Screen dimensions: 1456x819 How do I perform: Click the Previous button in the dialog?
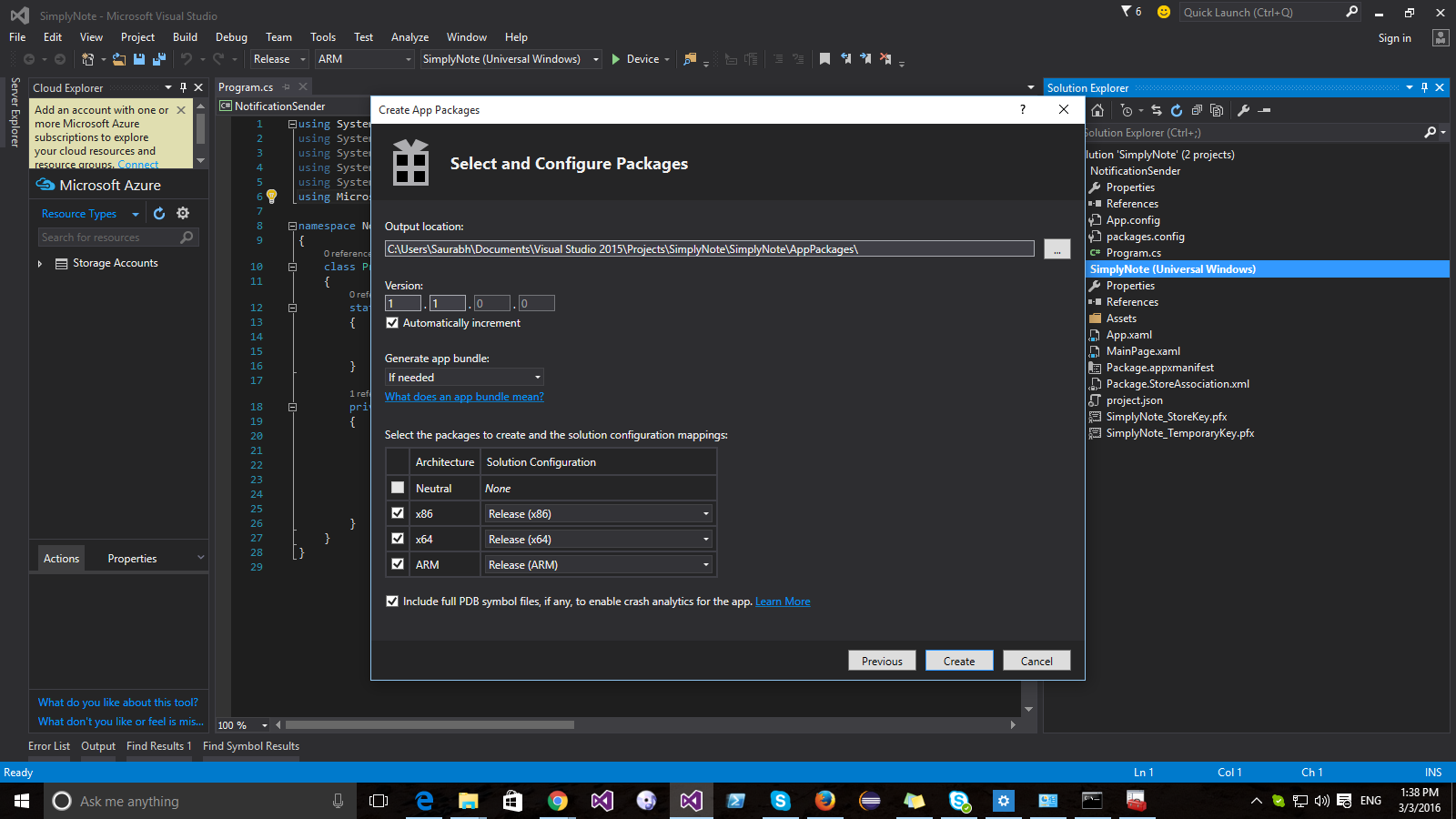[881, 660]
